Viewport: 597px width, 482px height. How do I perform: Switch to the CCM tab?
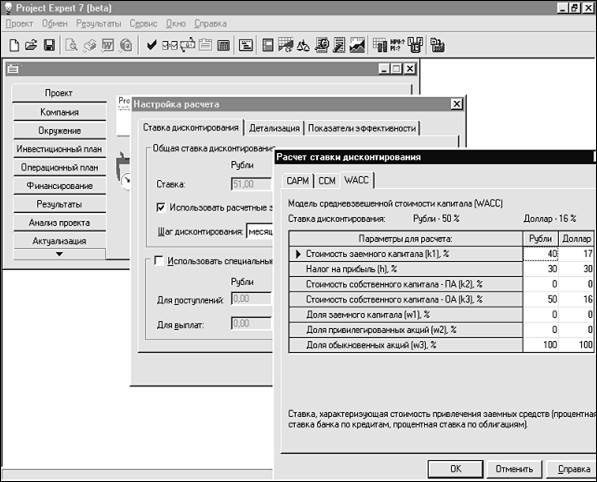(x=327, y=180)
